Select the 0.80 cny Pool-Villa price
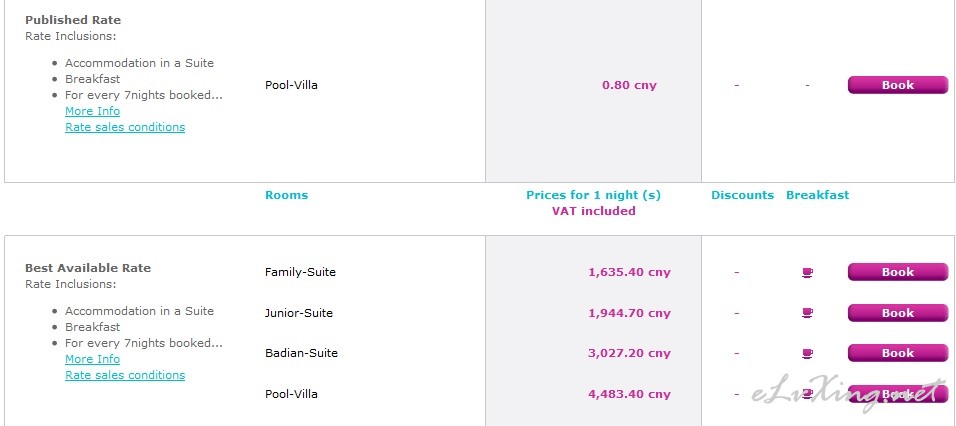956x426 pixels. (x=629, y=85)
